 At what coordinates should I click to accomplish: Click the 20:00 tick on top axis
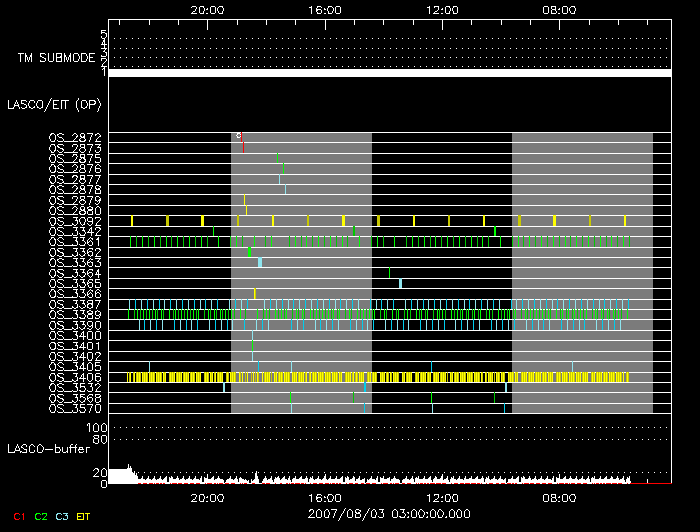tap(207, 9)
